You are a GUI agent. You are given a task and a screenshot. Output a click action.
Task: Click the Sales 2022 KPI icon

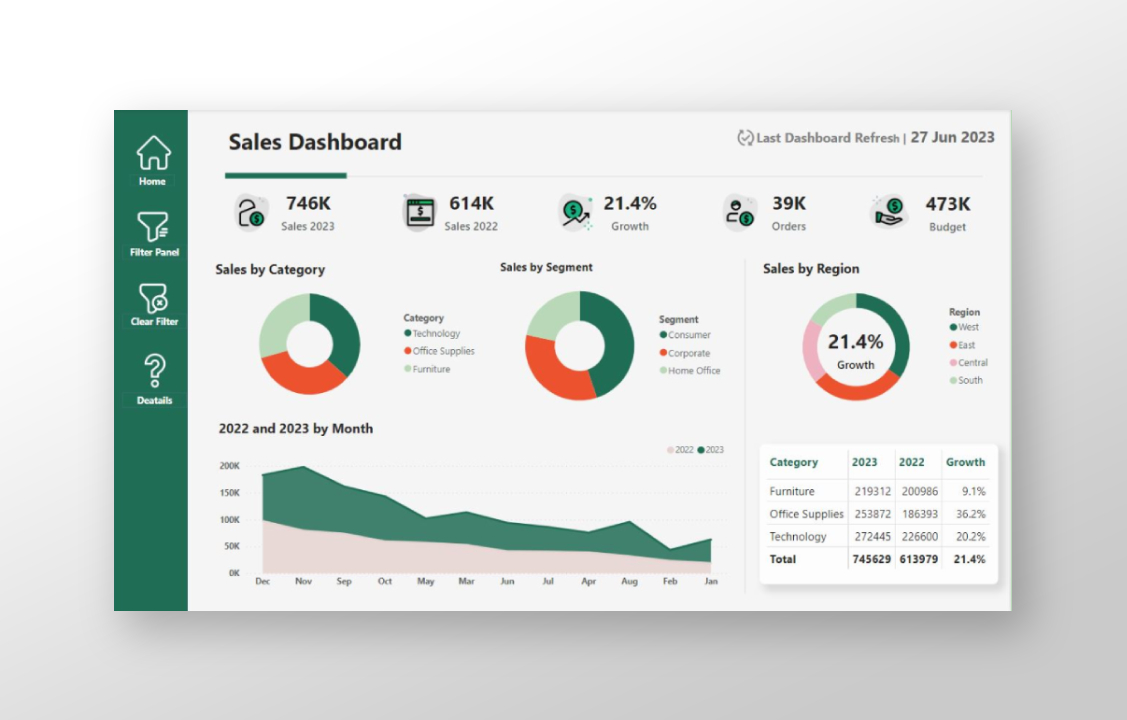419,213
